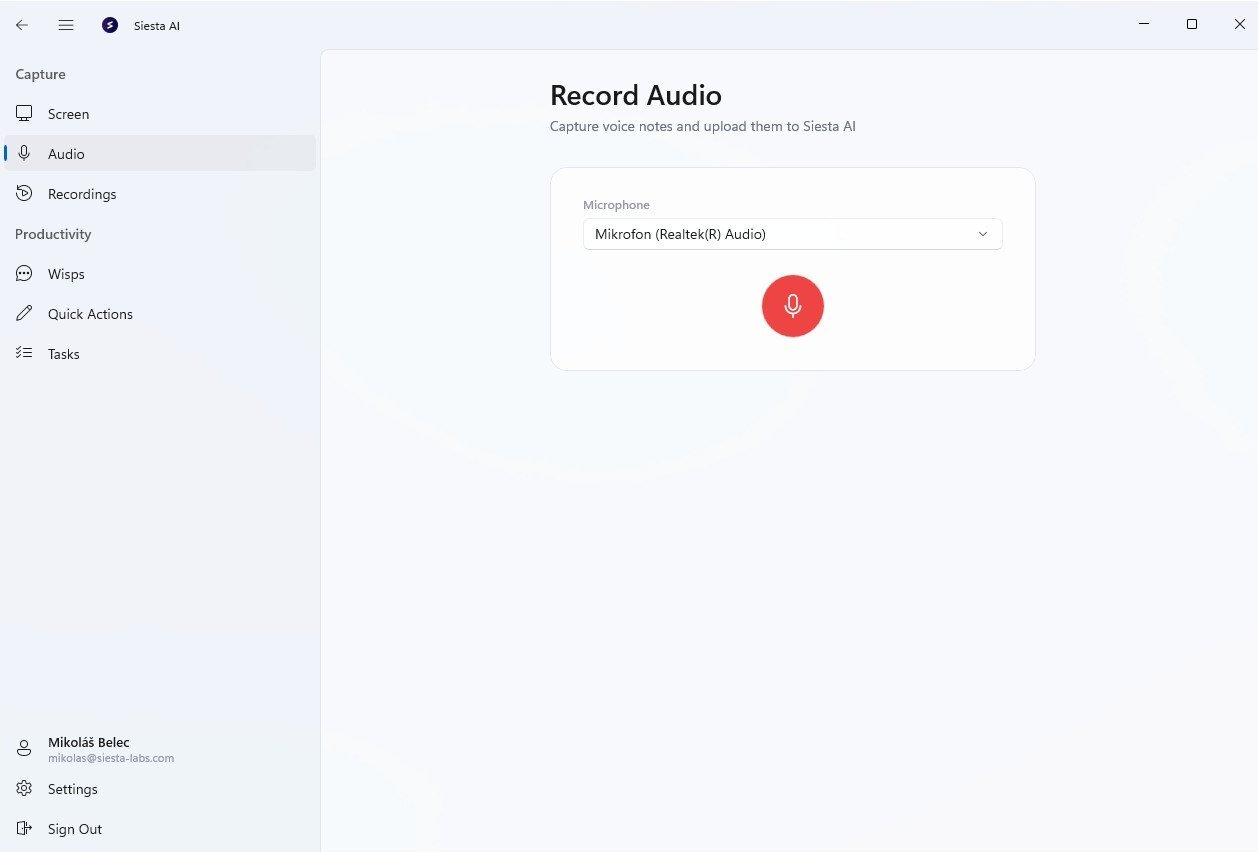Click the Audio microphone sidebar icon
This screenshot has height=852, width=1258.
click(x=24, y=154)
